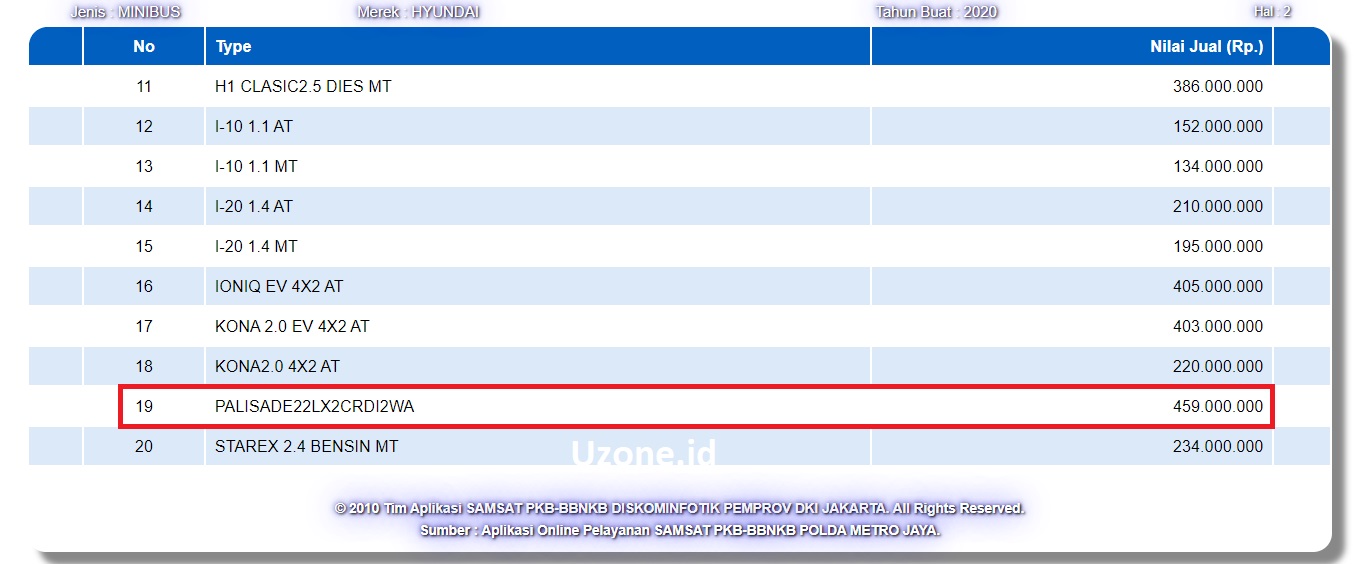This screenshot has width=1354, height=564.
Task: Click the price 195.000.000
Action: (1217, 247)
